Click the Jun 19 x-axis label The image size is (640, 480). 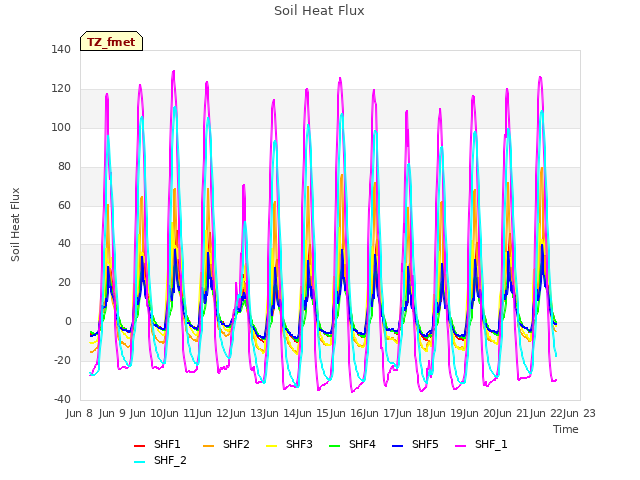[447, 413]
